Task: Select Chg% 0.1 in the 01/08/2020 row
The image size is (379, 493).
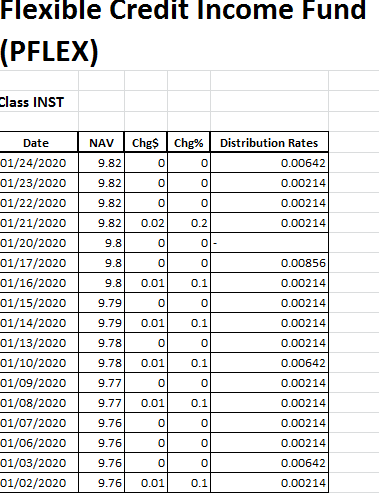Action: pos(189,403)
